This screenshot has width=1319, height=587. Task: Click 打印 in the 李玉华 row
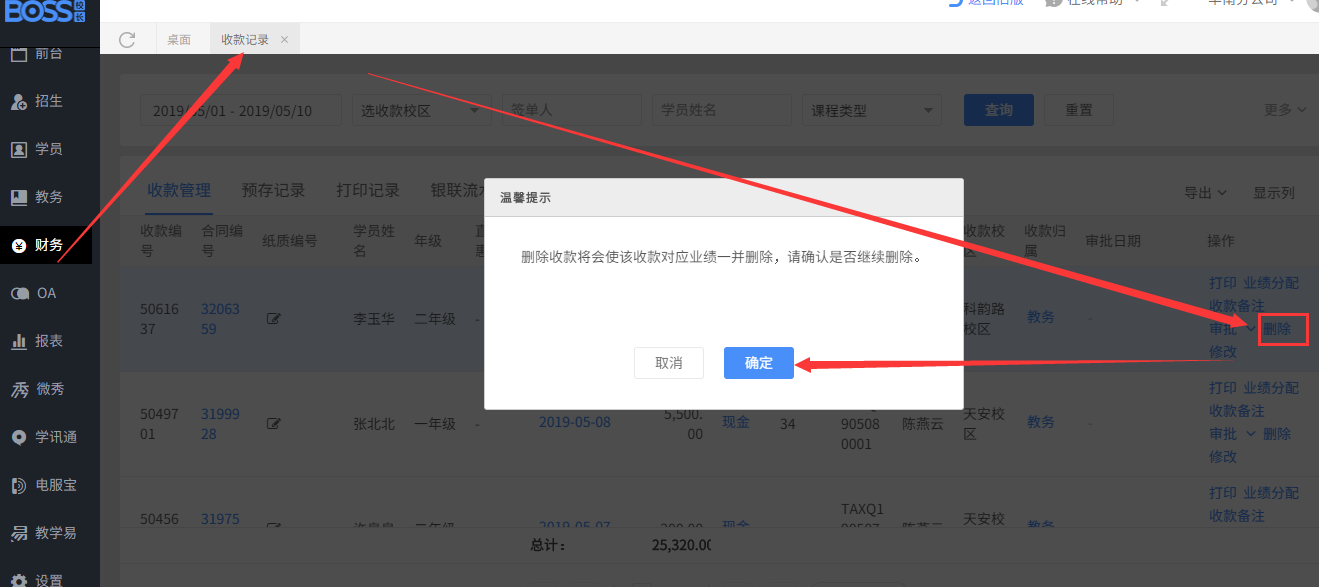[x=1223, y=283]
